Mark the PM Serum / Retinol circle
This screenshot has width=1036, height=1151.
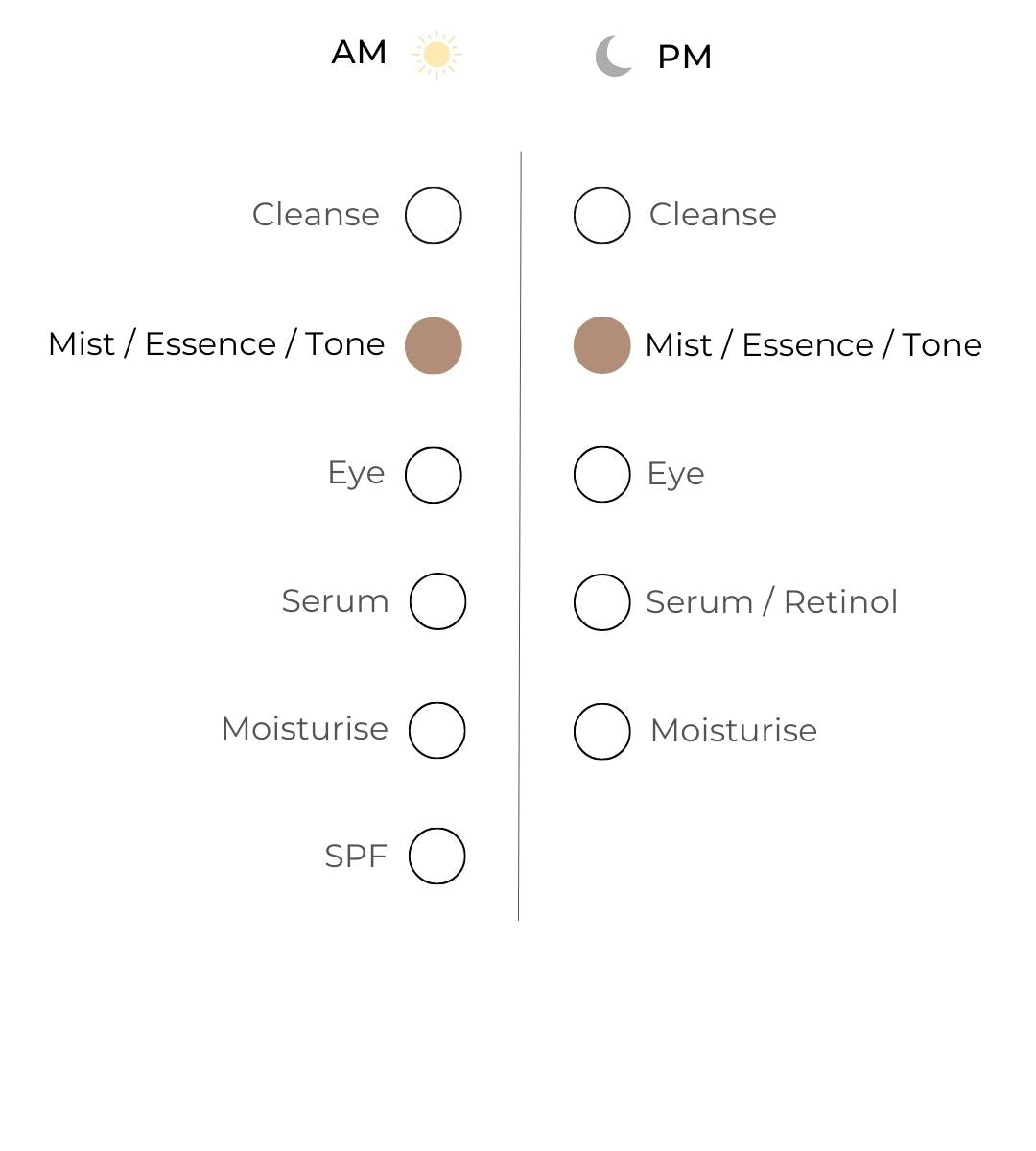click(x=602, y=602)
